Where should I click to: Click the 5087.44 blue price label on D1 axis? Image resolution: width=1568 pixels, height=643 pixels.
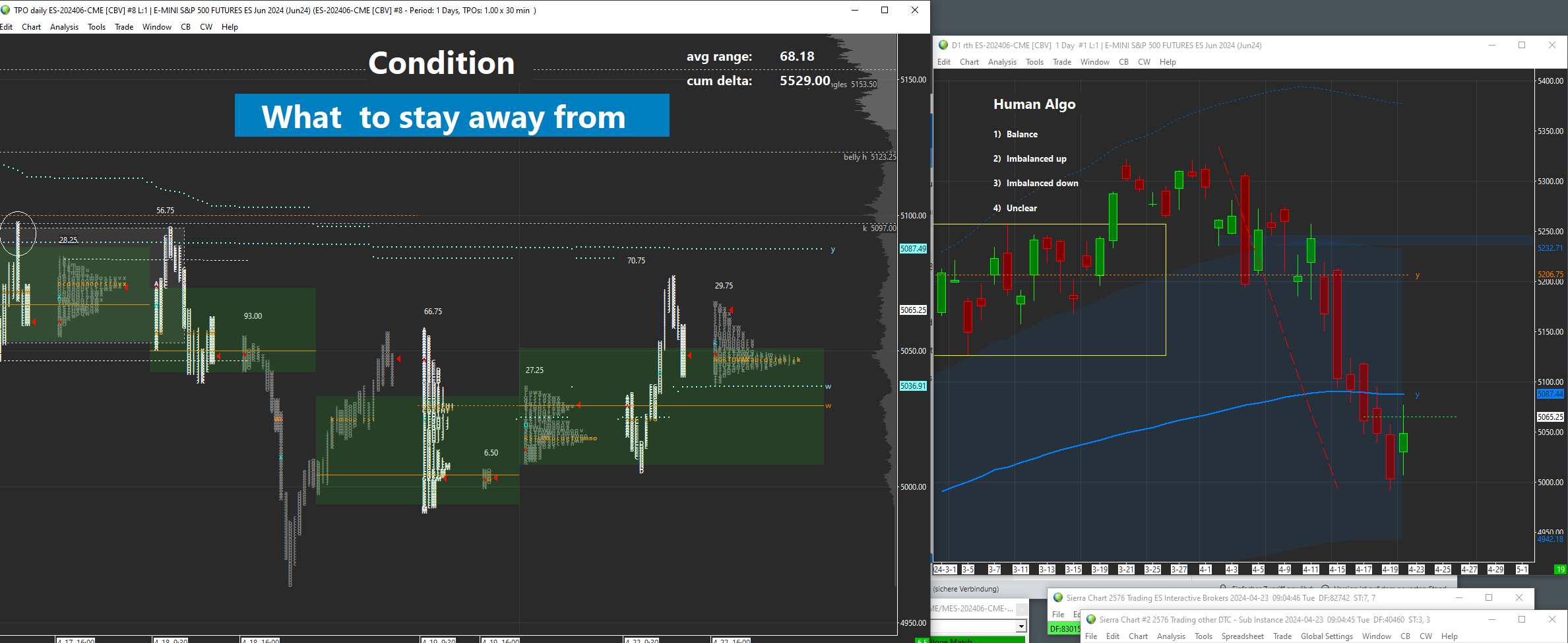[x=1550, y=394]
